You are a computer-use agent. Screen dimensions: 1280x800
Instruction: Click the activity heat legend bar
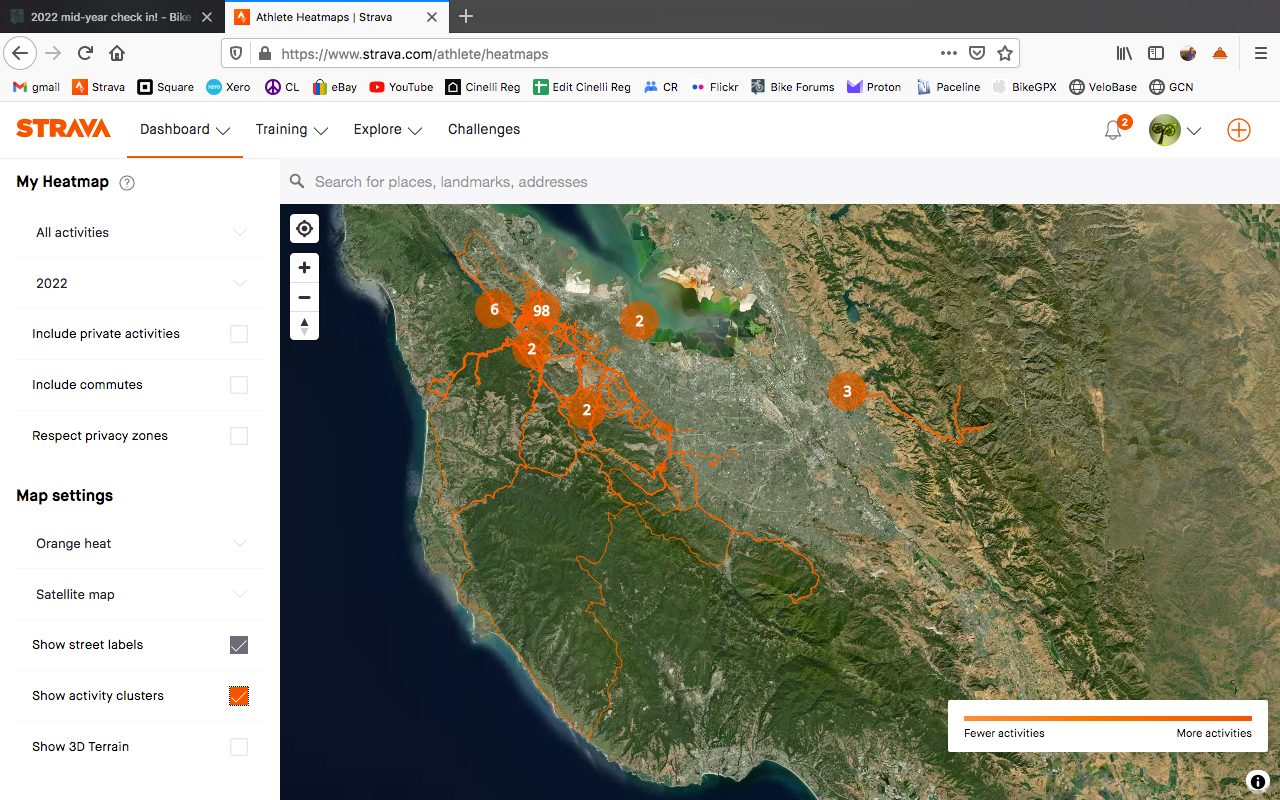click(1108, 718)
